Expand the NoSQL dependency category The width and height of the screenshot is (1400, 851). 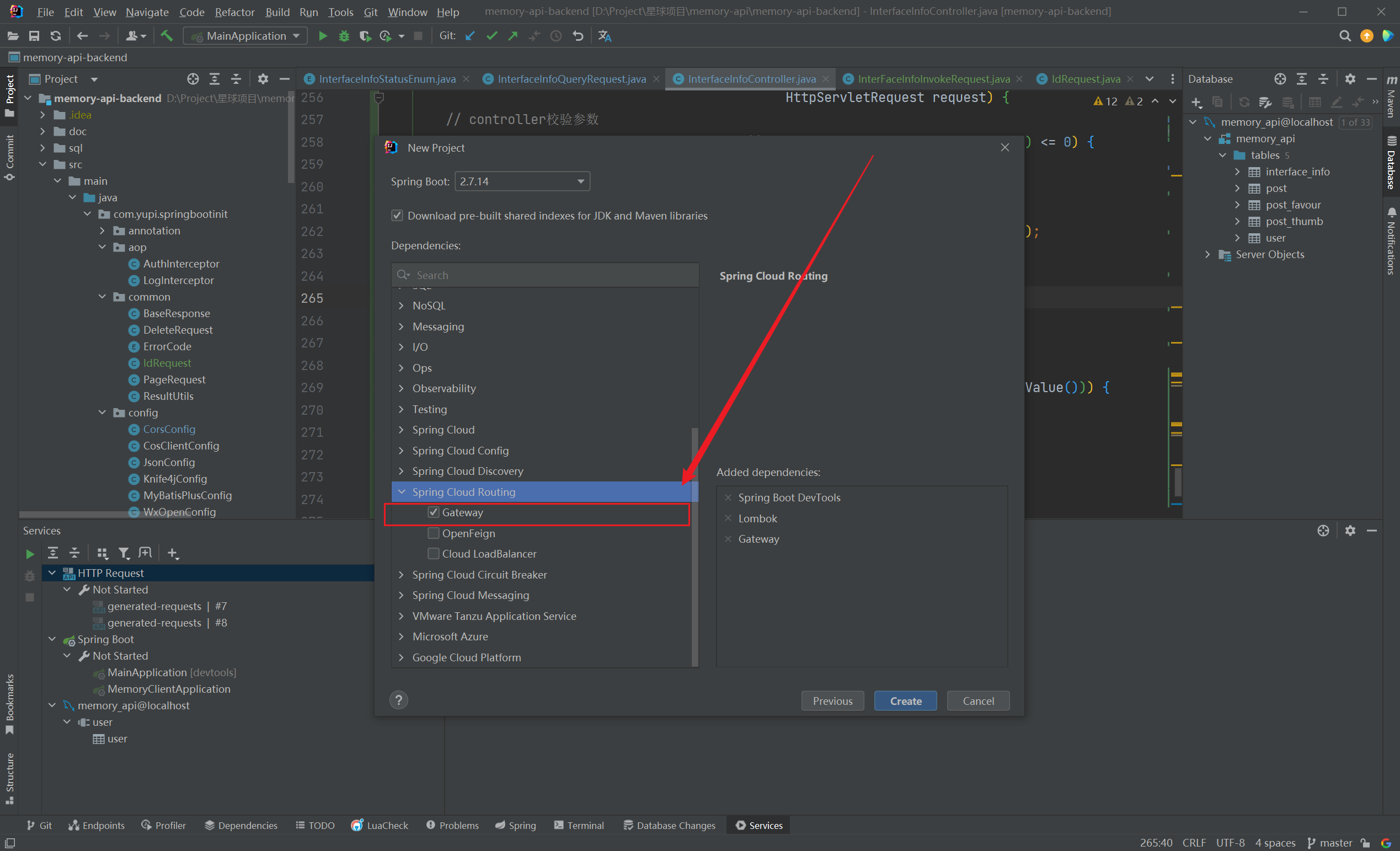[x=402, y=306]
